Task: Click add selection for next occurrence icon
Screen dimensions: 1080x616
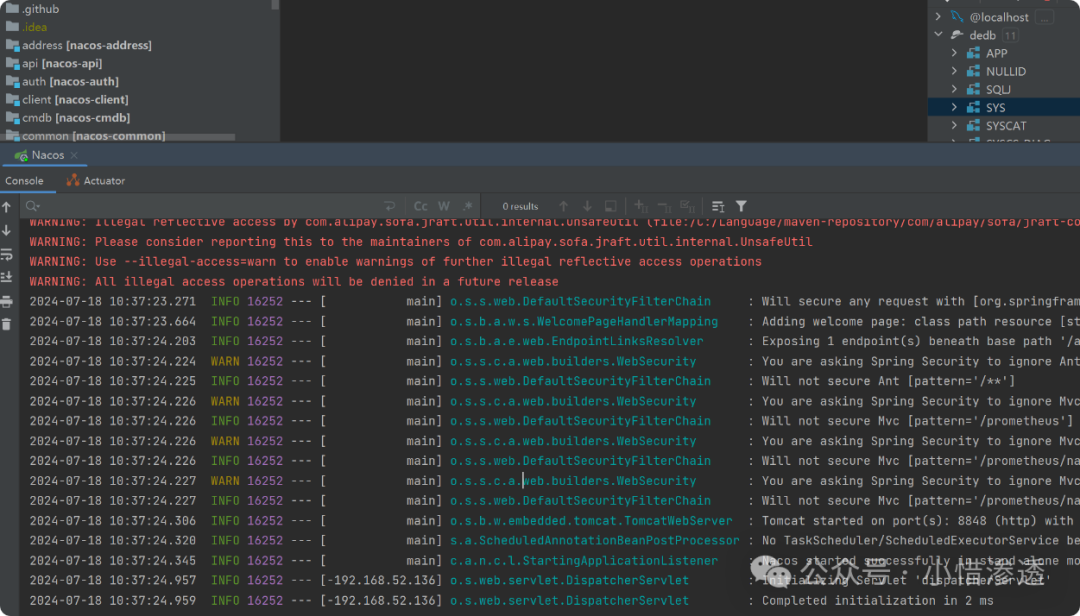Action: click(641, 206)
